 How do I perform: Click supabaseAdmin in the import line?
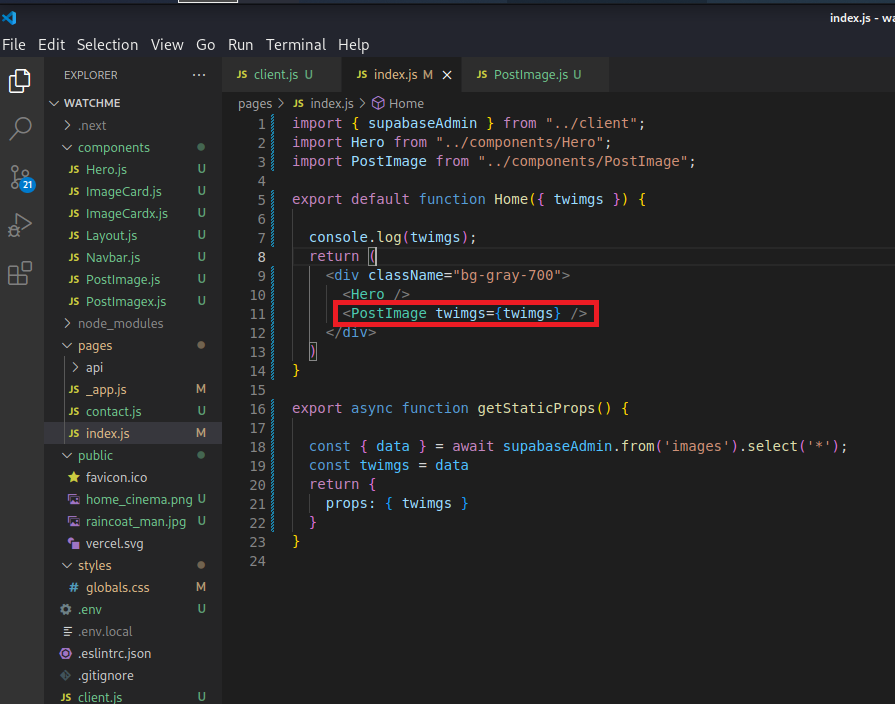click(422, 123)
